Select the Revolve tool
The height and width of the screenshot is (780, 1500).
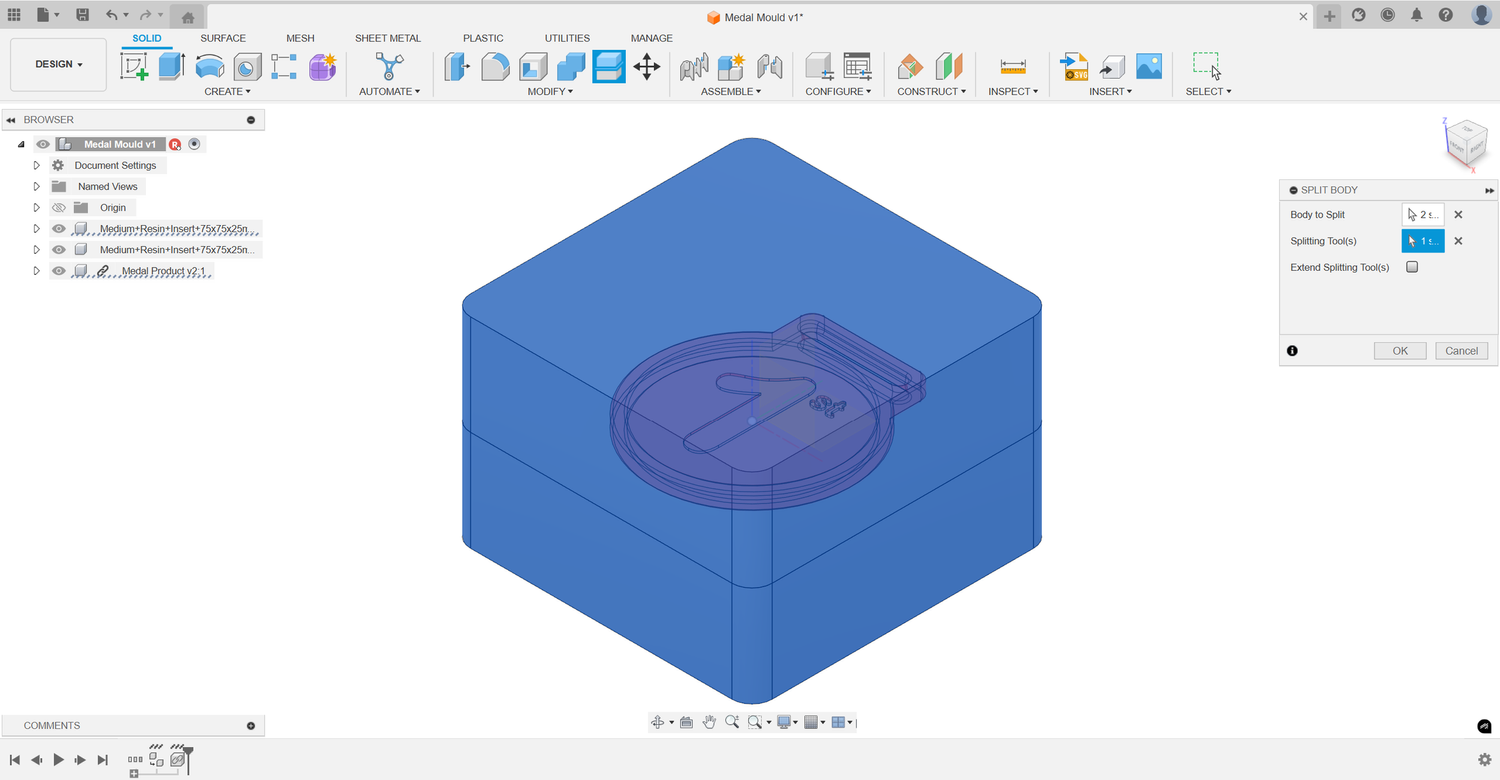click(x=210, y=67)
